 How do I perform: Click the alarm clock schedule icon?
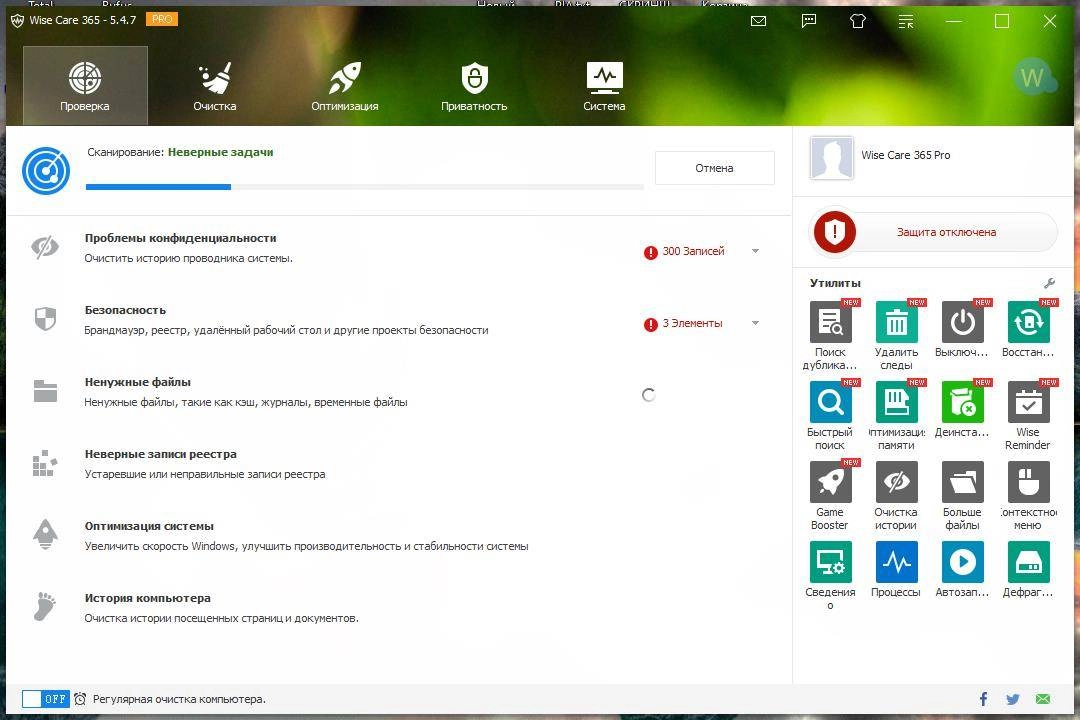point(80,699)
